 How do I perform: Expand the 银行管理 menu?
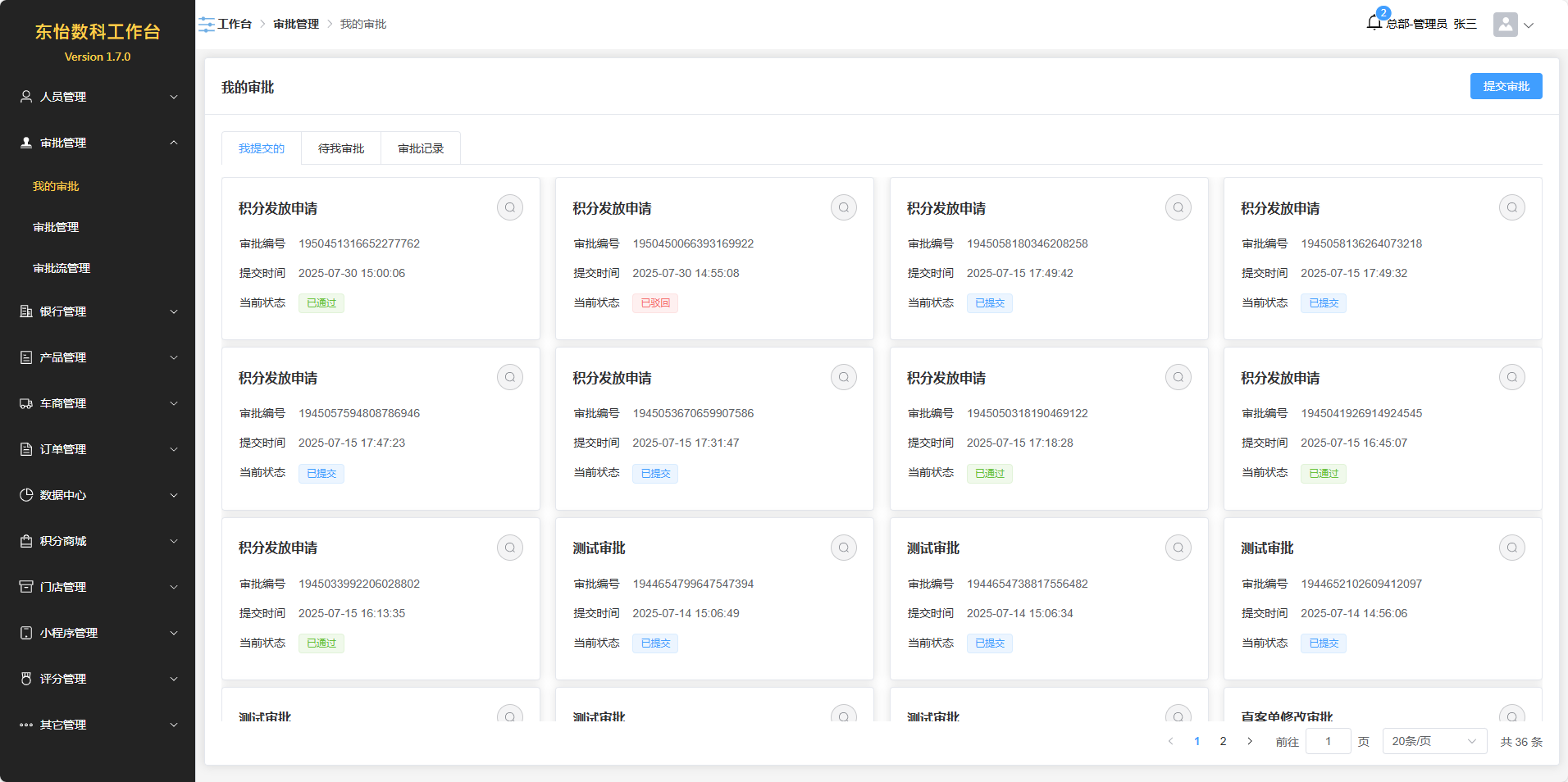pos(98,311)
